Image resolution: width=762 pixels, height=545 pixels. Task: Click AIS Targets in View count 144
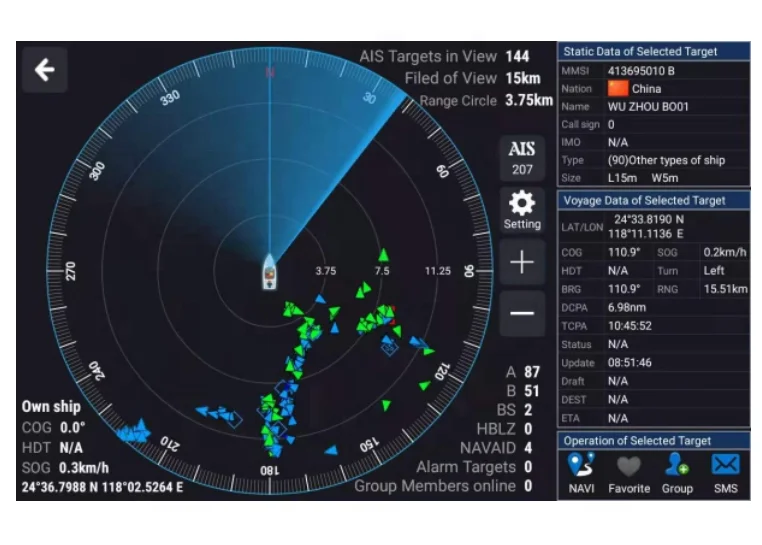point(517,56)
